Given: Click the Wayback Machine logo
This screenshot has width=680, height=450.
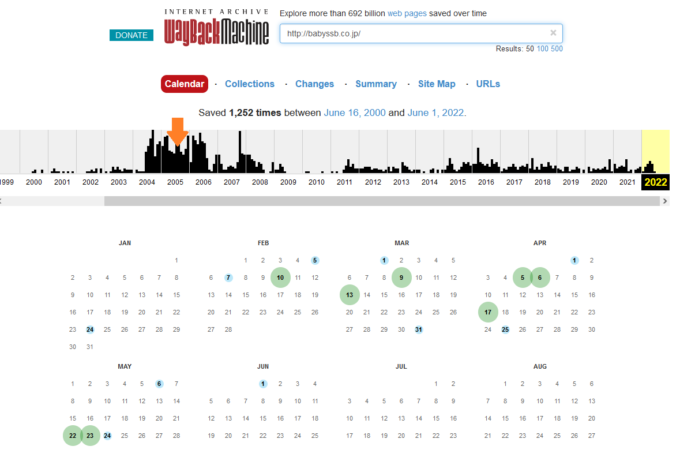Looking at the screenshot, I should (x=216, y=28).
